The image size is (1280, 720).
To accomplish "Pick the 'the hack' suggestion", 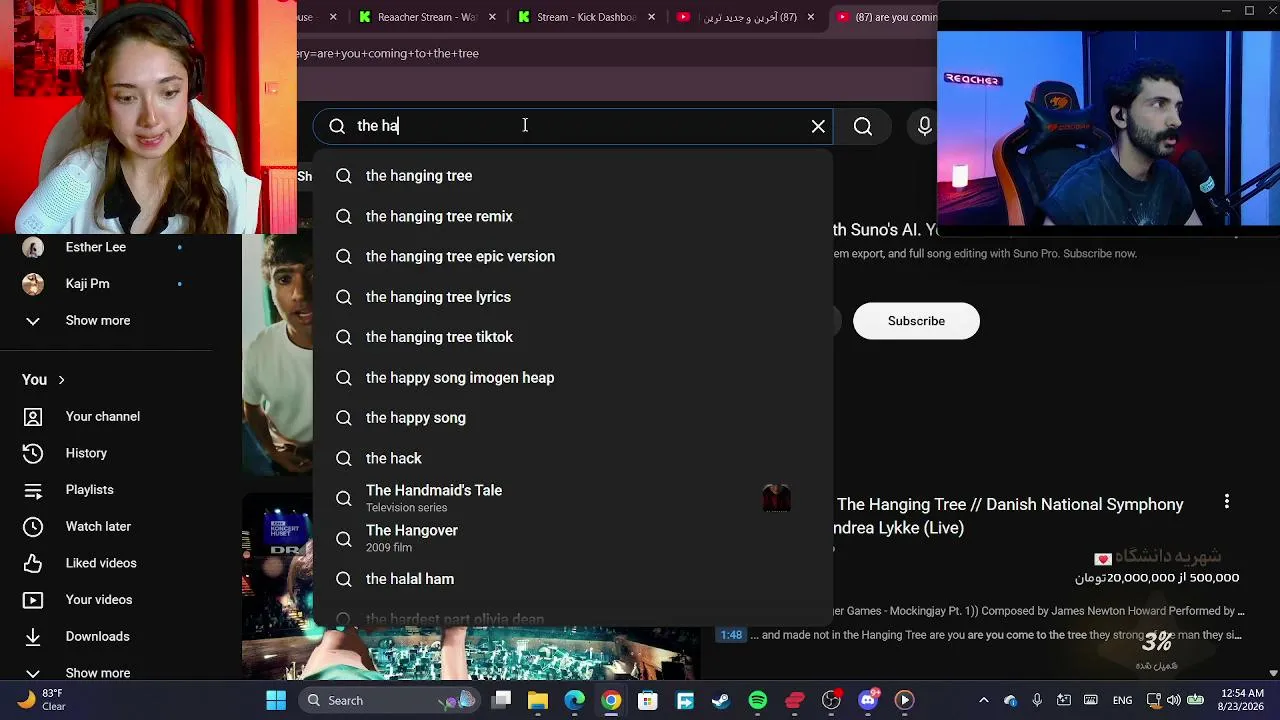I will (x=573, y=458).
